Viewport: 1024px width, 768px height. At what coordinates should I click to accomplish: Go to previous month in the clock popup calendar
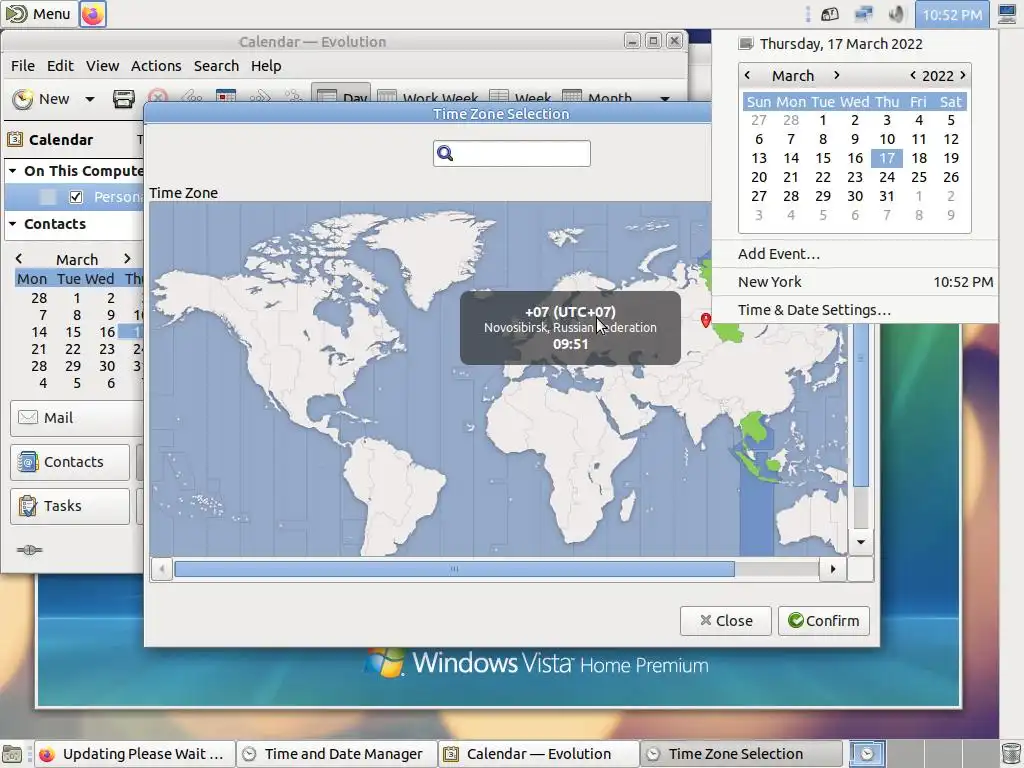pyautogui.click(x=748, y=75)
